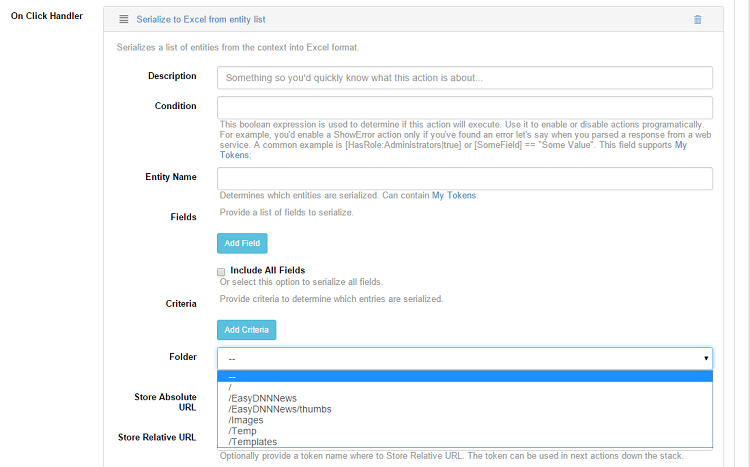Click the Add Field button

[242, 243]
